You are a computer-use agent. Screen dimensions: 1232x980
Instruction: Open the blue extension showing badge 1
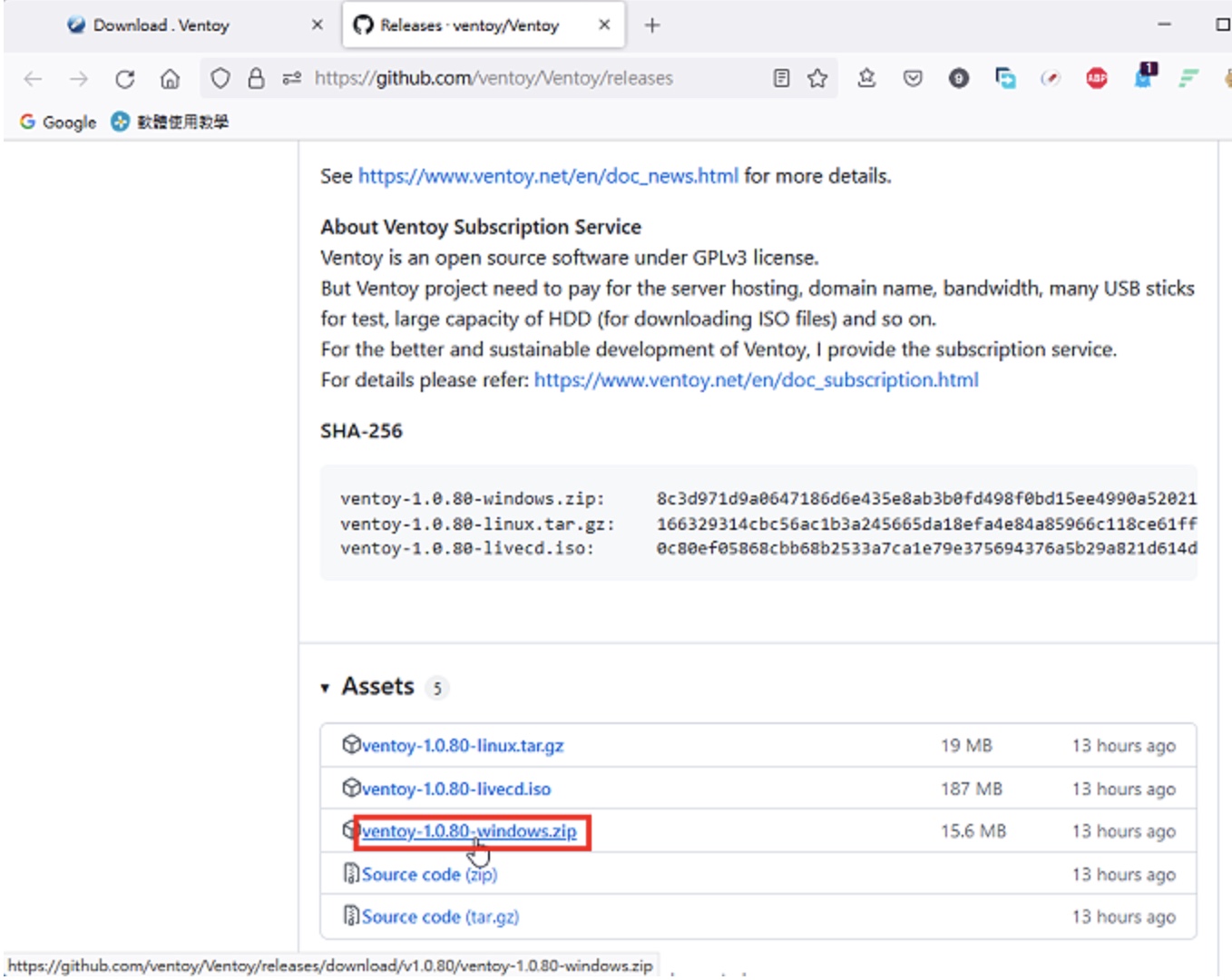point(1145,76)
